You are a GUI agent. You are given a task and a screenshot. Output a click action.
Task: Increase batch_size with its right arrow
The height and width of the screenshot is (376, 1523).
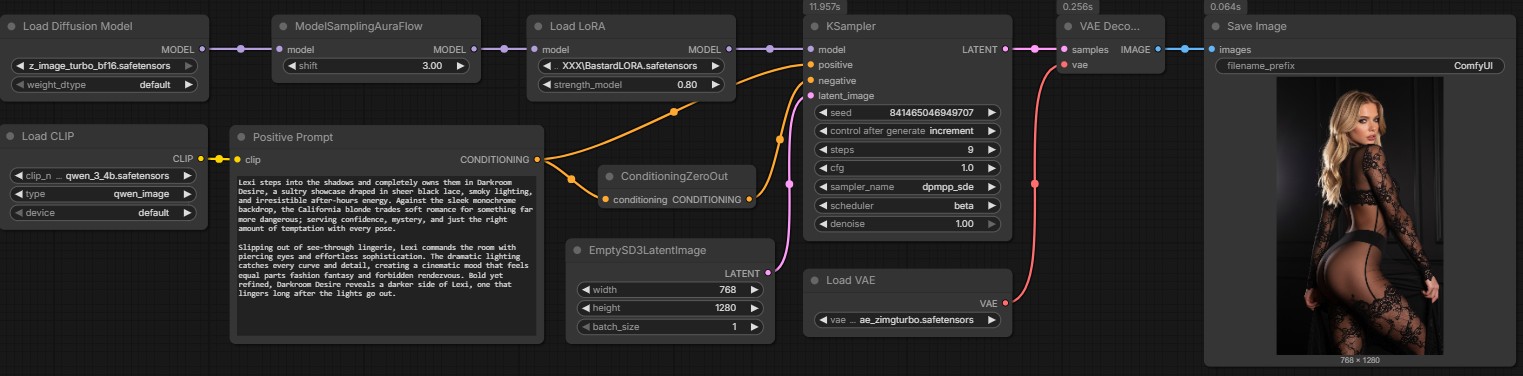[754, 327]
